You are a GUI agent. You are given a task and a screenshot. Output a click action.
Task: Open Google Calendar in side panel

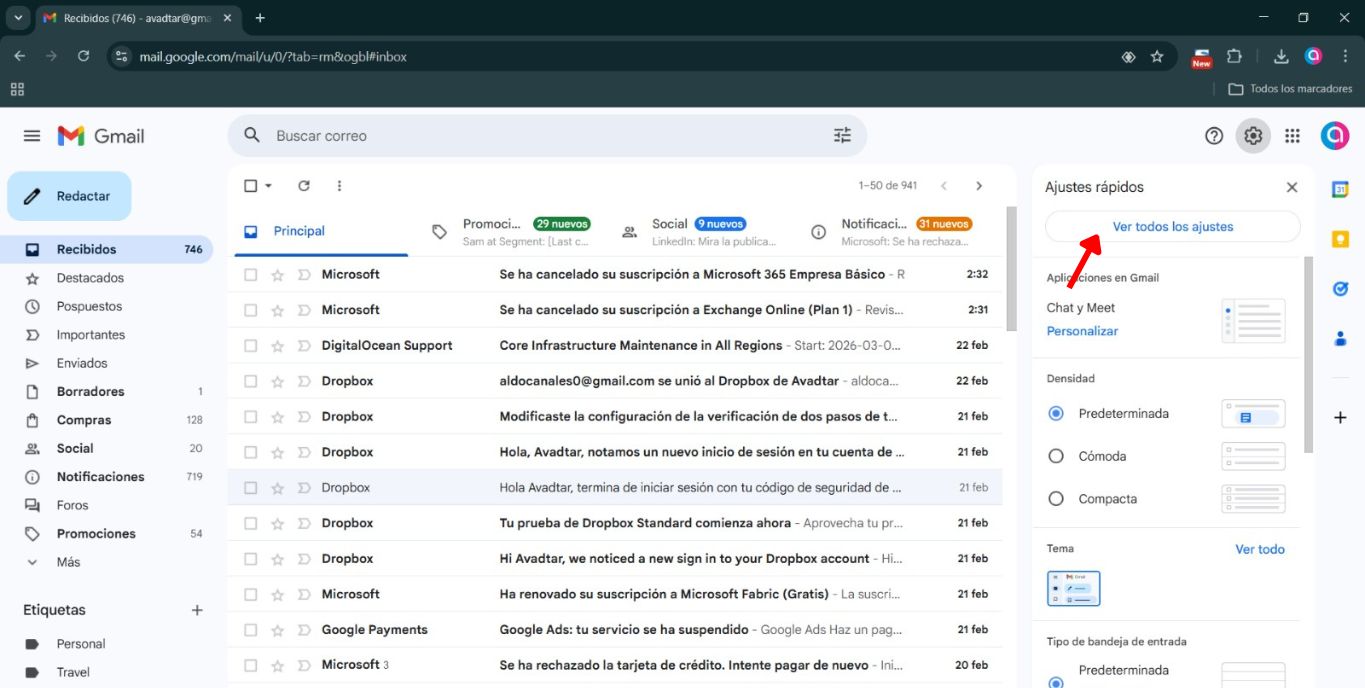pyautogui.click(x=1340, y=190)
